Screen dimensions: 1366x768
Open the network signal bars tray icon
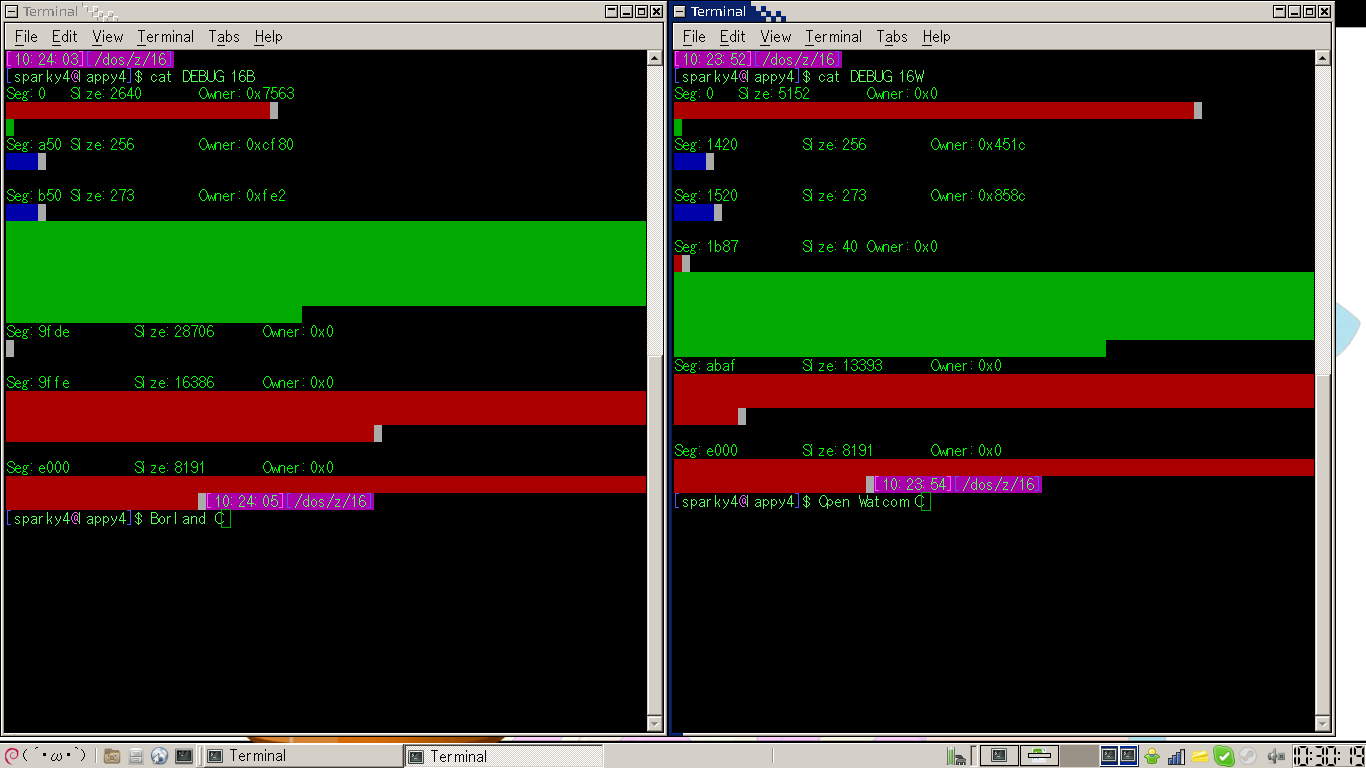tap(1176, 756)
